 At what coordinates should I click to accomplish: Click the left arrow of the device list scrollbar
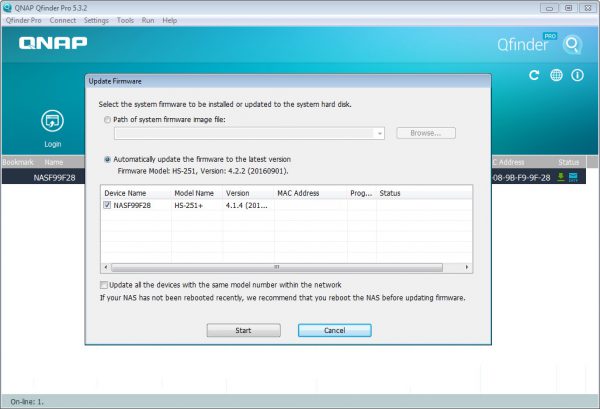[106, 267]
